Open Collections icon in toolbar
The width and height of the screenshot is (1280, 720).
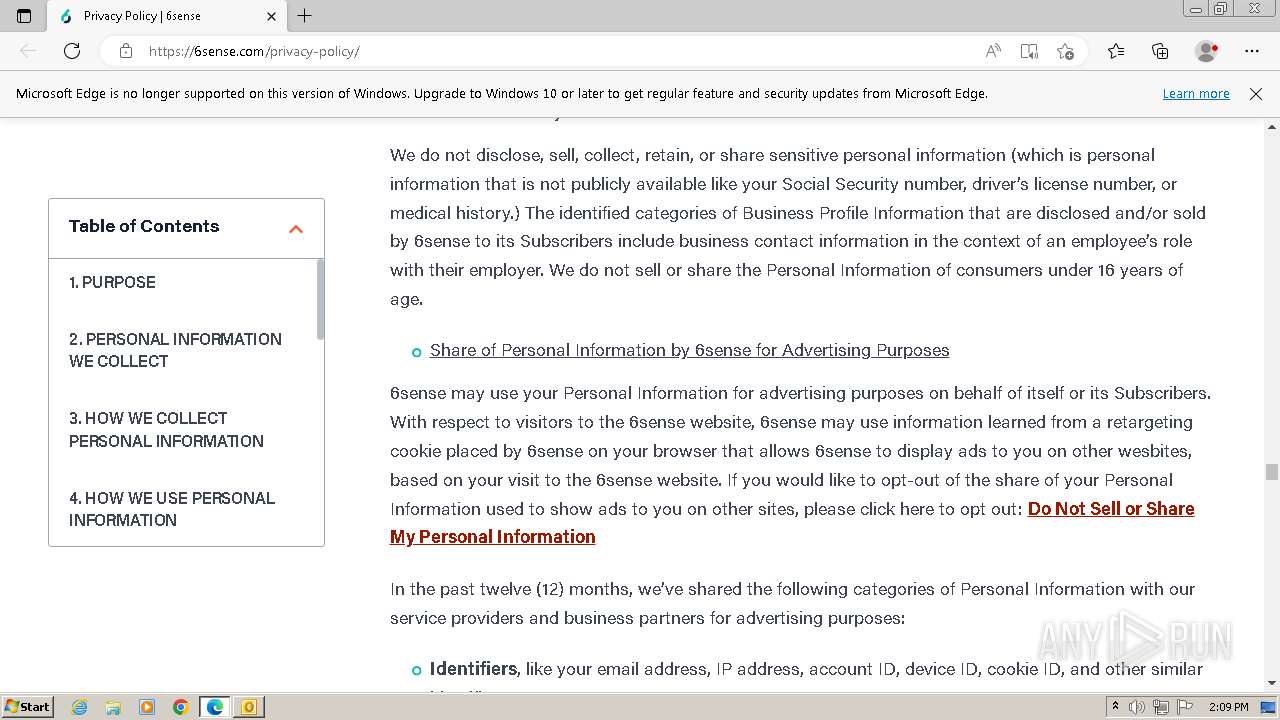pos(1160,51)
